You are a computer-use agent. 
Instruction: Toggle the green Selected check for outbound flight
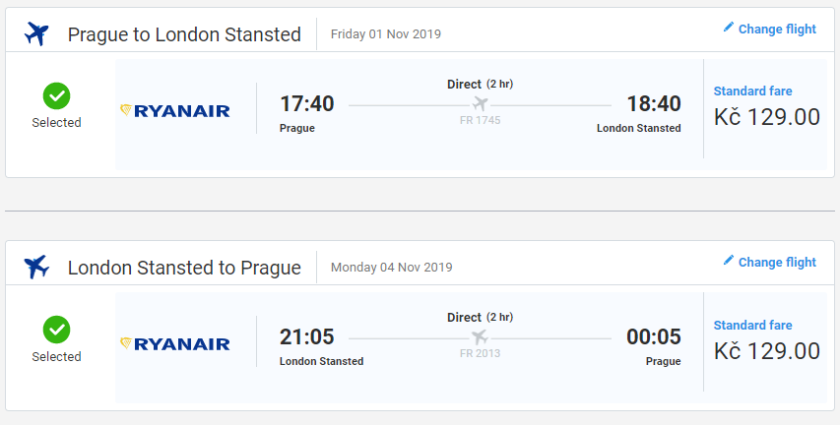click(x=56, y=96)
